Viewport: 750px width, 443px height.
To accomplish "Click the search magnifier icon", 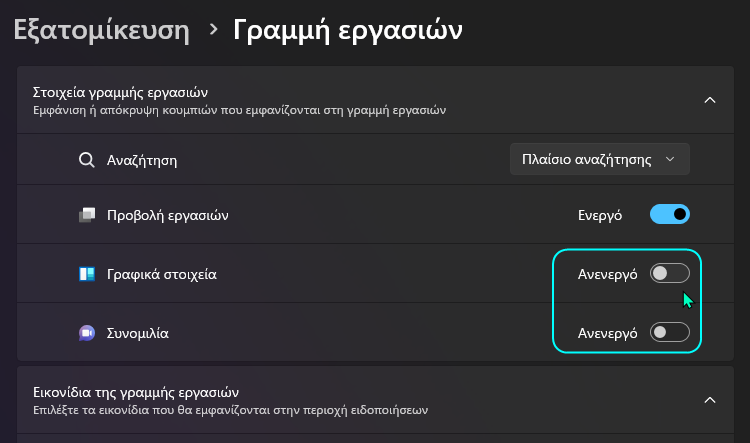I will click(87, 159).
